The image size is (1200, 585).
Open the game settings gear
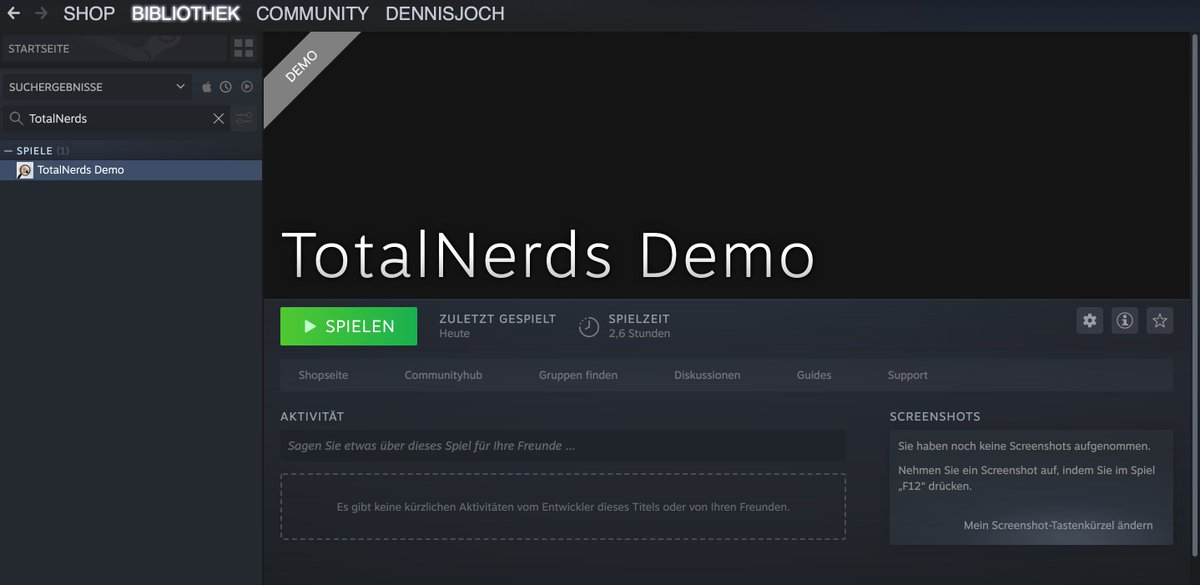click(1090, 321)
